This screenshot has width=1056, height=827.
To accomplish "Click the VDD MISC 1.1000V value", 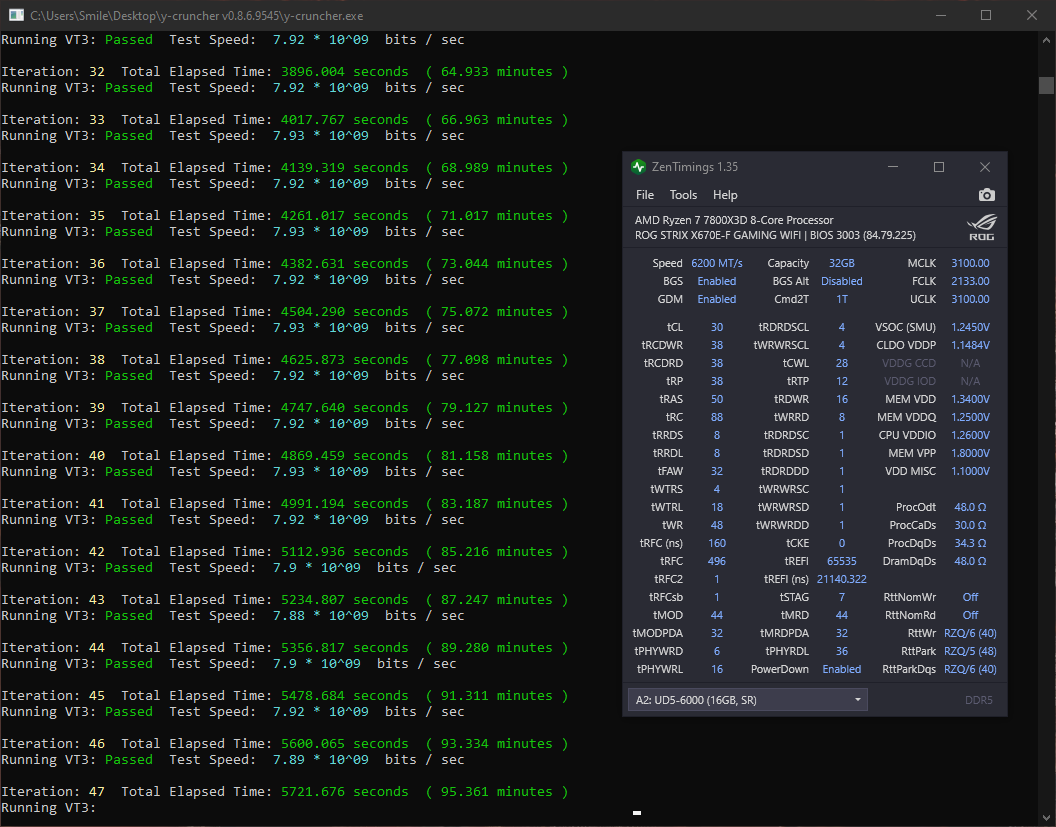I will [970, 471].
